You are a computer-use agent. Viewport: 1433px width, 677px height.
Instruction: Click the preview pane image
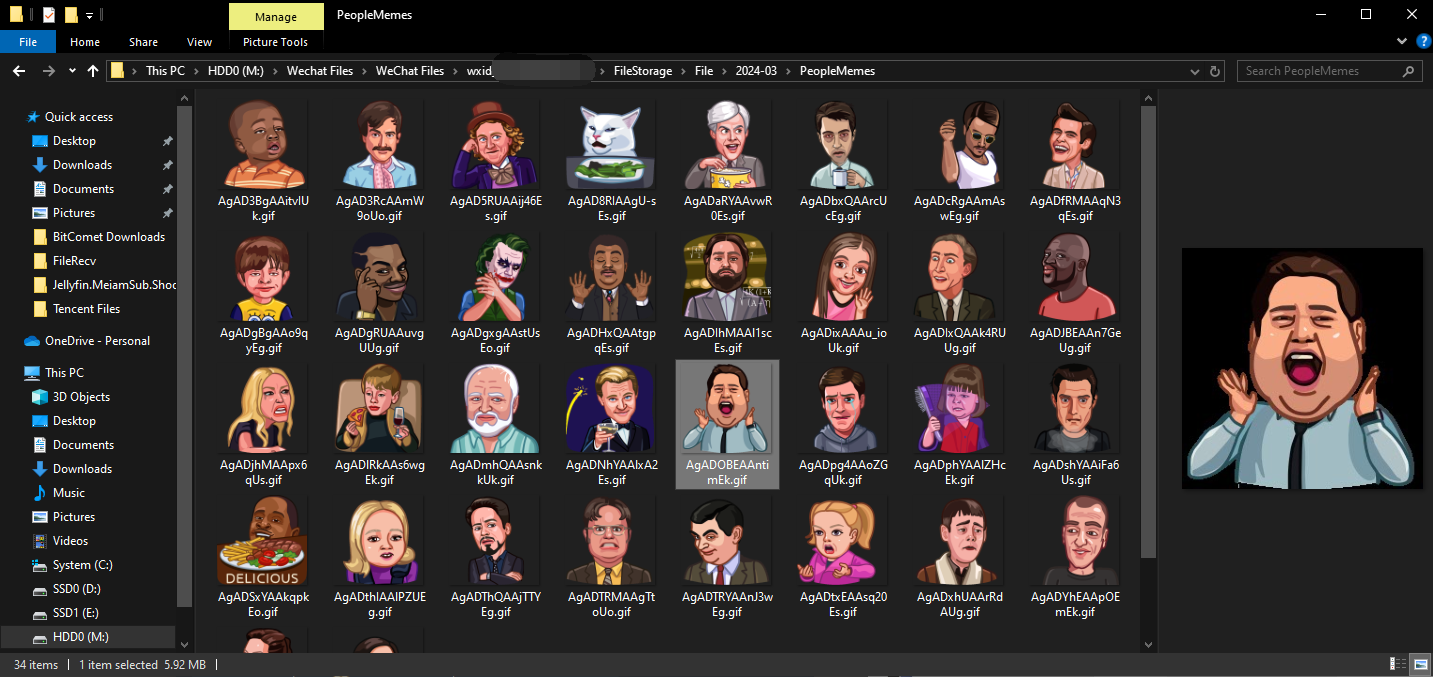tap(1302, 369)
